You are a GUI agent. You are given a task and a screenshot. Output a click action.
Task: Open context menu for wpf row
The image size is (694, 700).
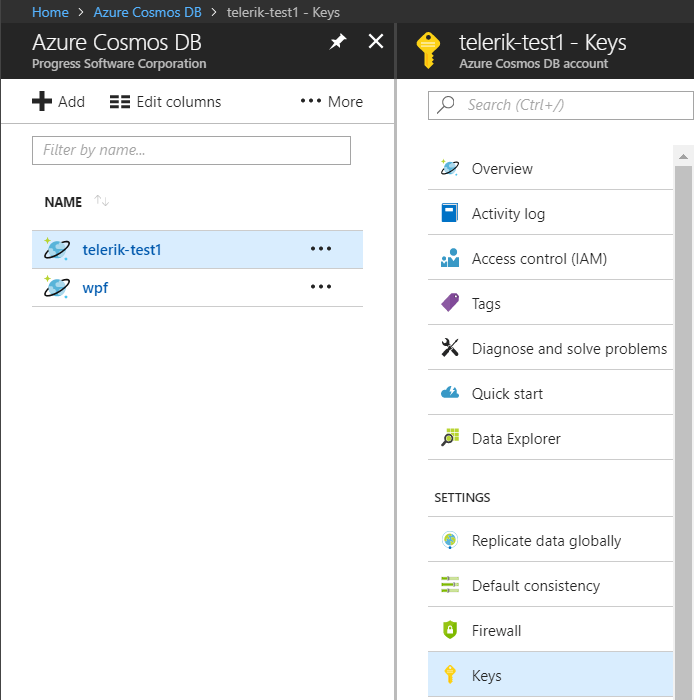pos(321,287)
